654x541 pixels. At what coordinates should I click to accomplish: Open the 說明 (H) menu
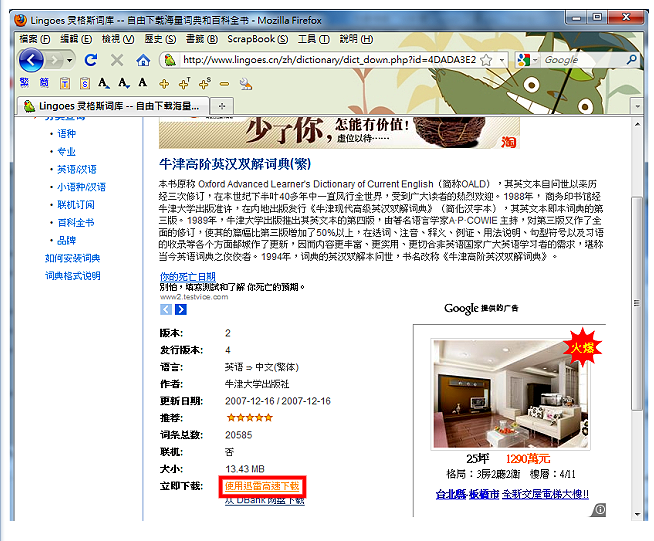coord(356,39)
